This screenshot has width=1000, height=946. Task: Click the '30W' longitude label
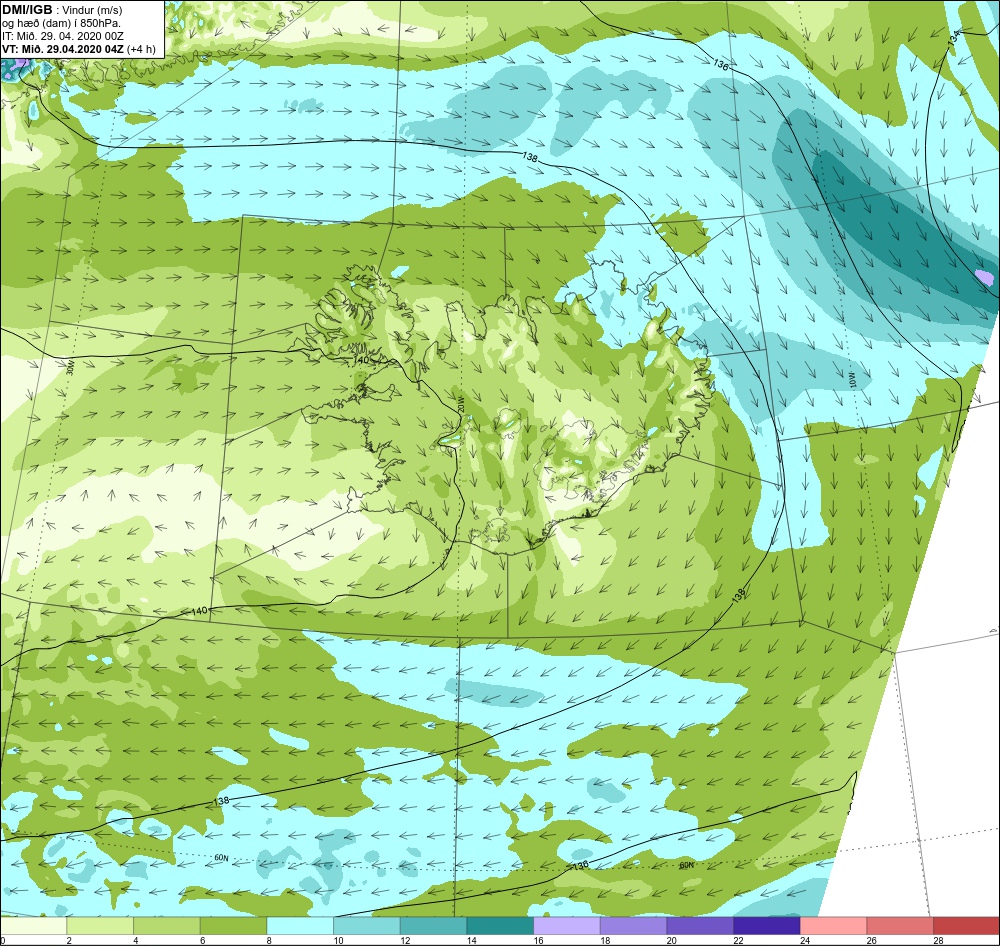coord(70,369)
